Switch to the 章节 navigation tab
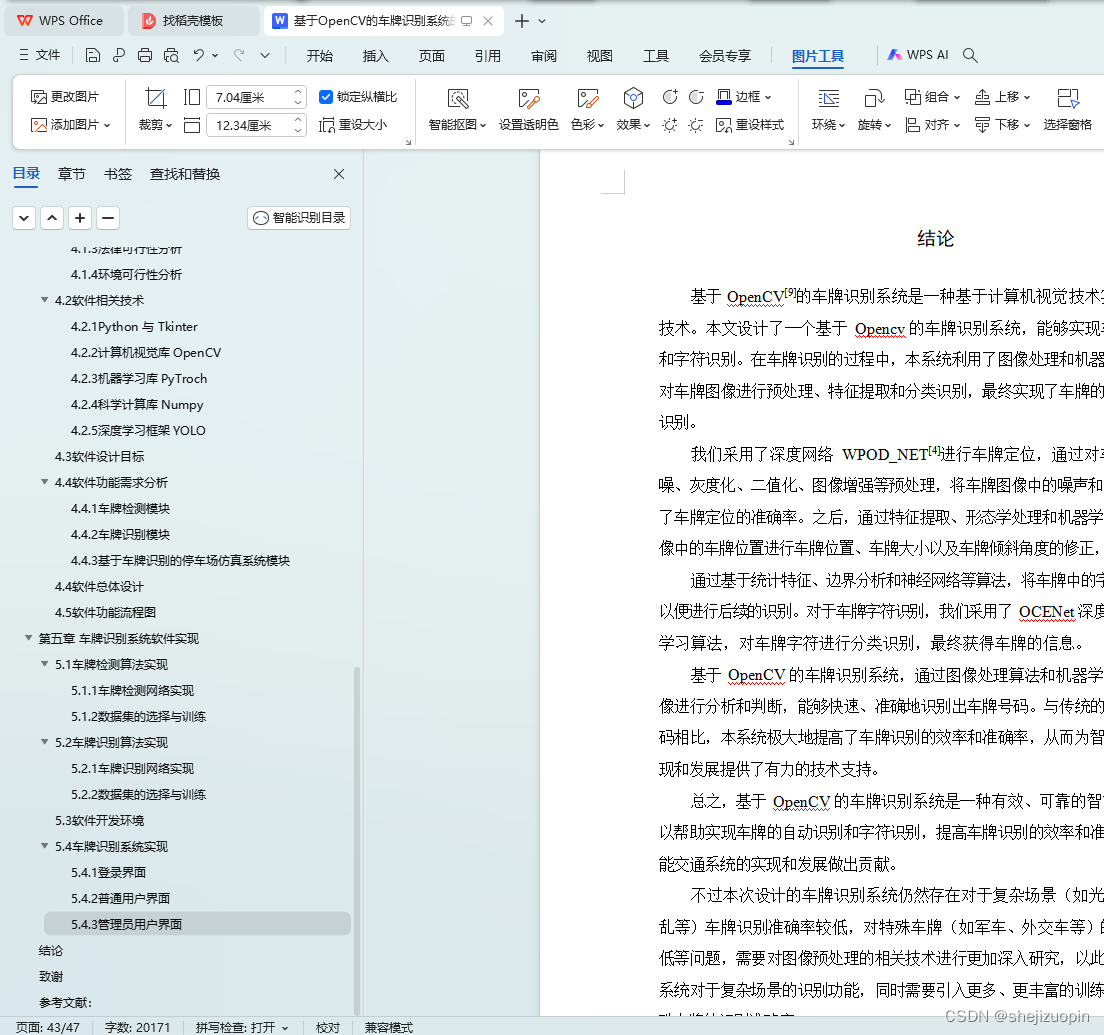Viewport: 1104px width, 1035px height. [71, 174]
